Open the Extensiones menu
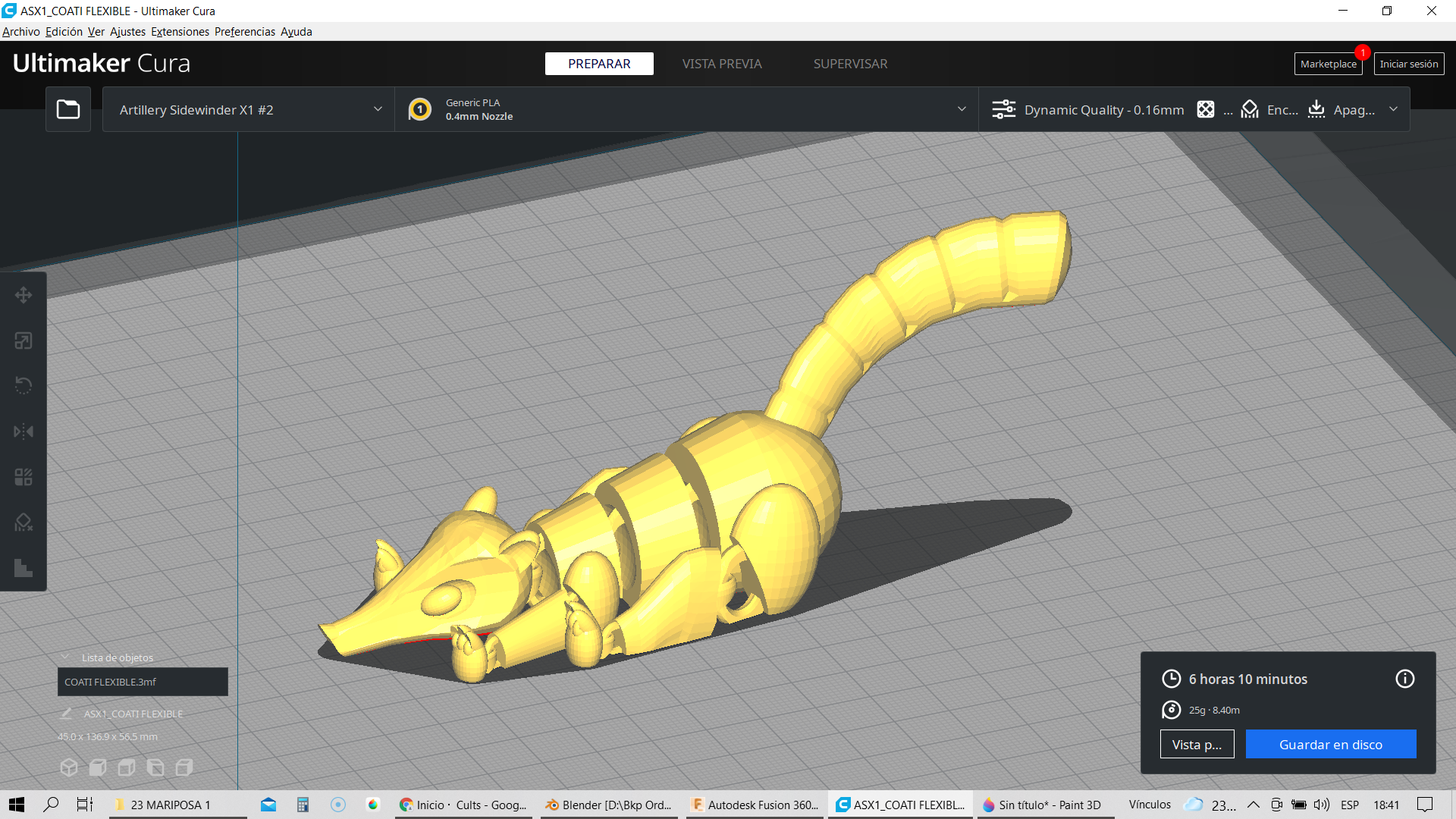This screenshot has height=819, width=1456. (180, 32)
